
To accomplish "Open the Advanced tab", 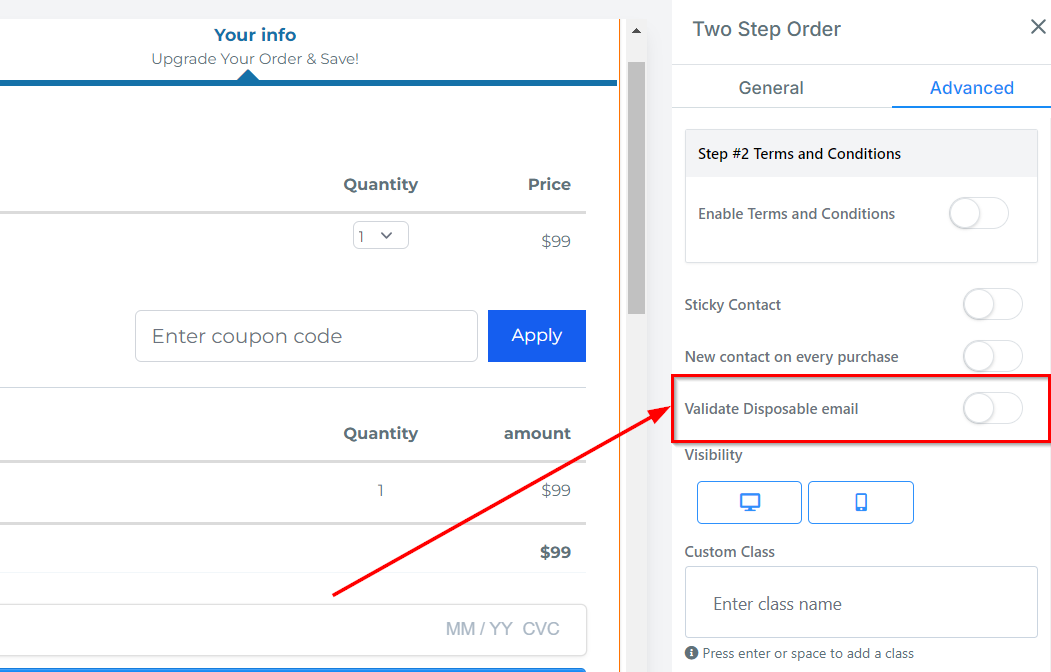I will pyautogui.click(x=971, y=88).
